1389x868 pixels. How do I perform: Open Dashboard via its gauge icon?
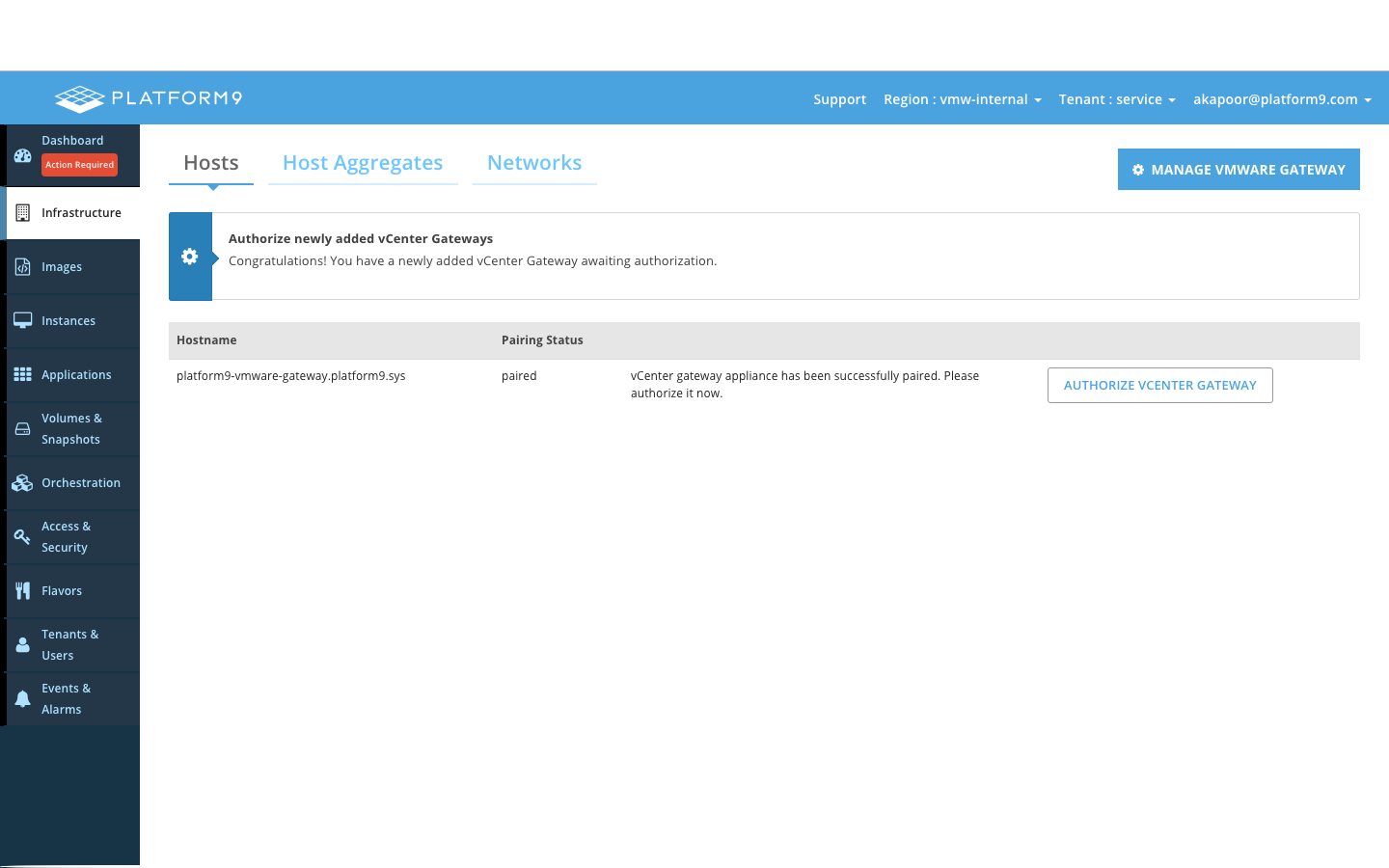(23, 154)
